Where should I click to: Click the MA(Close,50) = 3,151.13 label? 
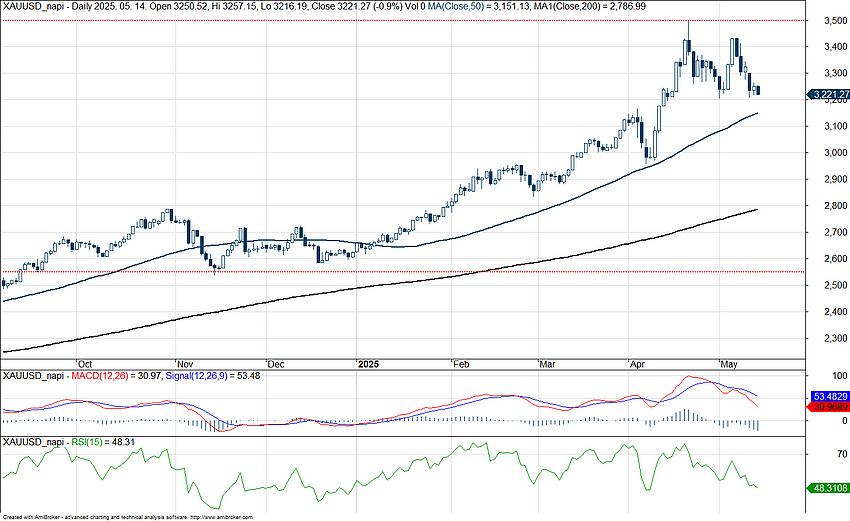480,6
